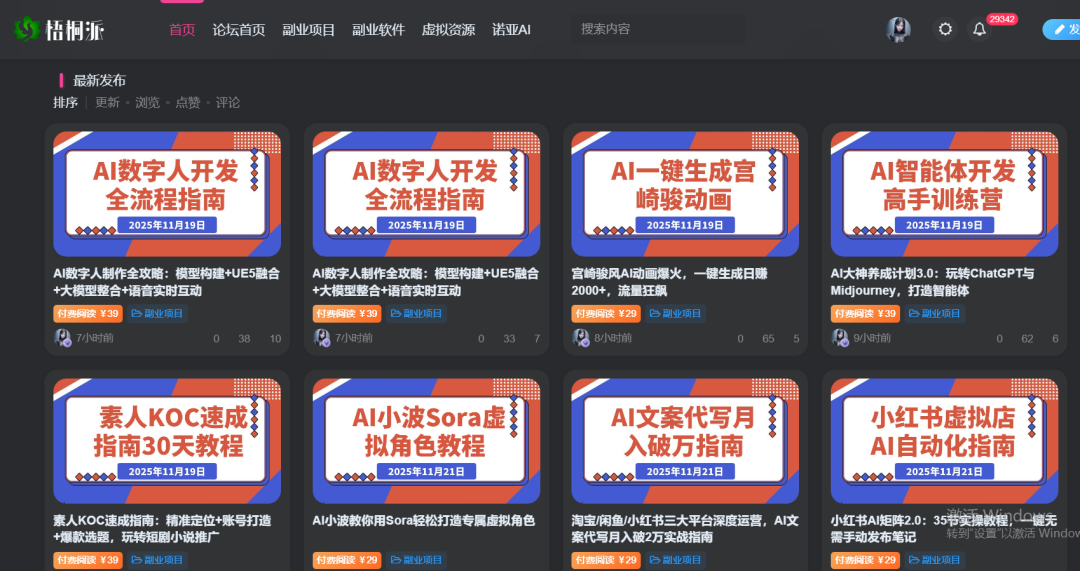Click the 最新发布 section heading
The image size is (1080, 571).
tap(99, 81)
